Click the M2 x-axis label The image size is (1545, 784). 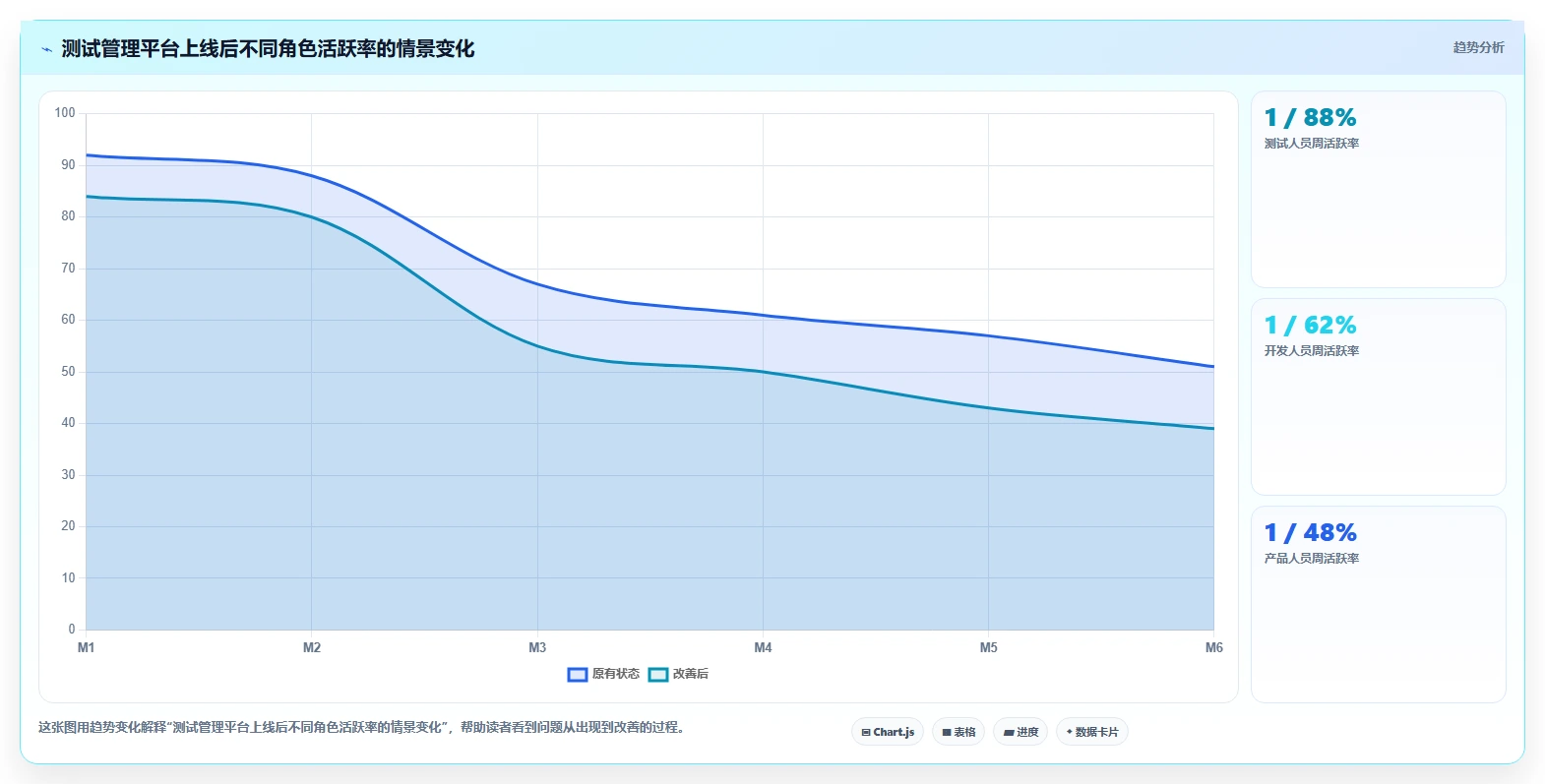312,647
